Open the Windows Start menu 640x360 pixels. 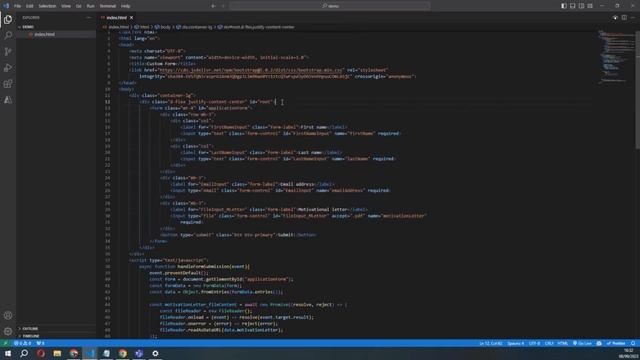point(8,353)
